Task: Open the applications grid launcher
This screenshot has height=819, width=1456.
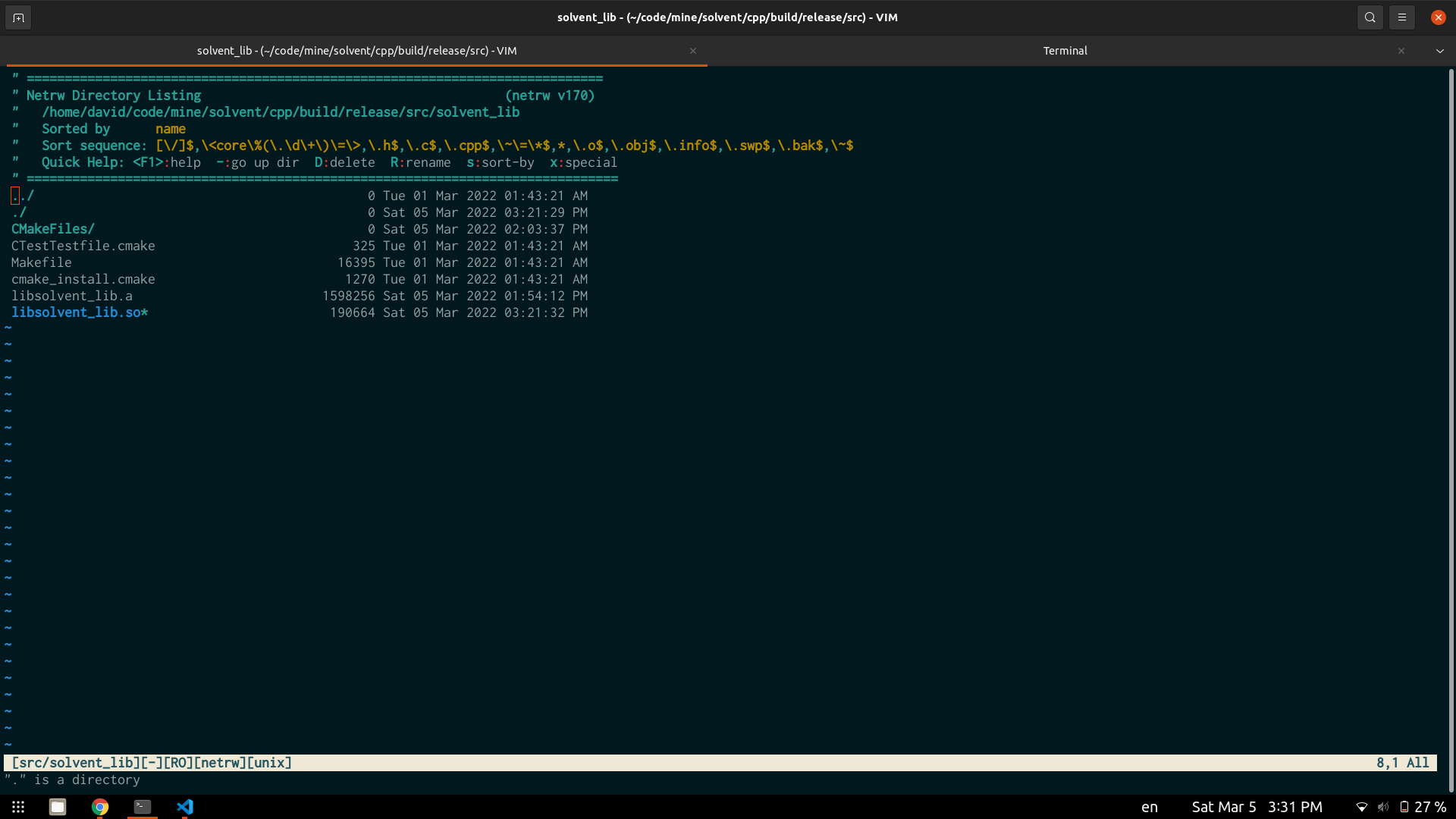Action: coord(17,806)
